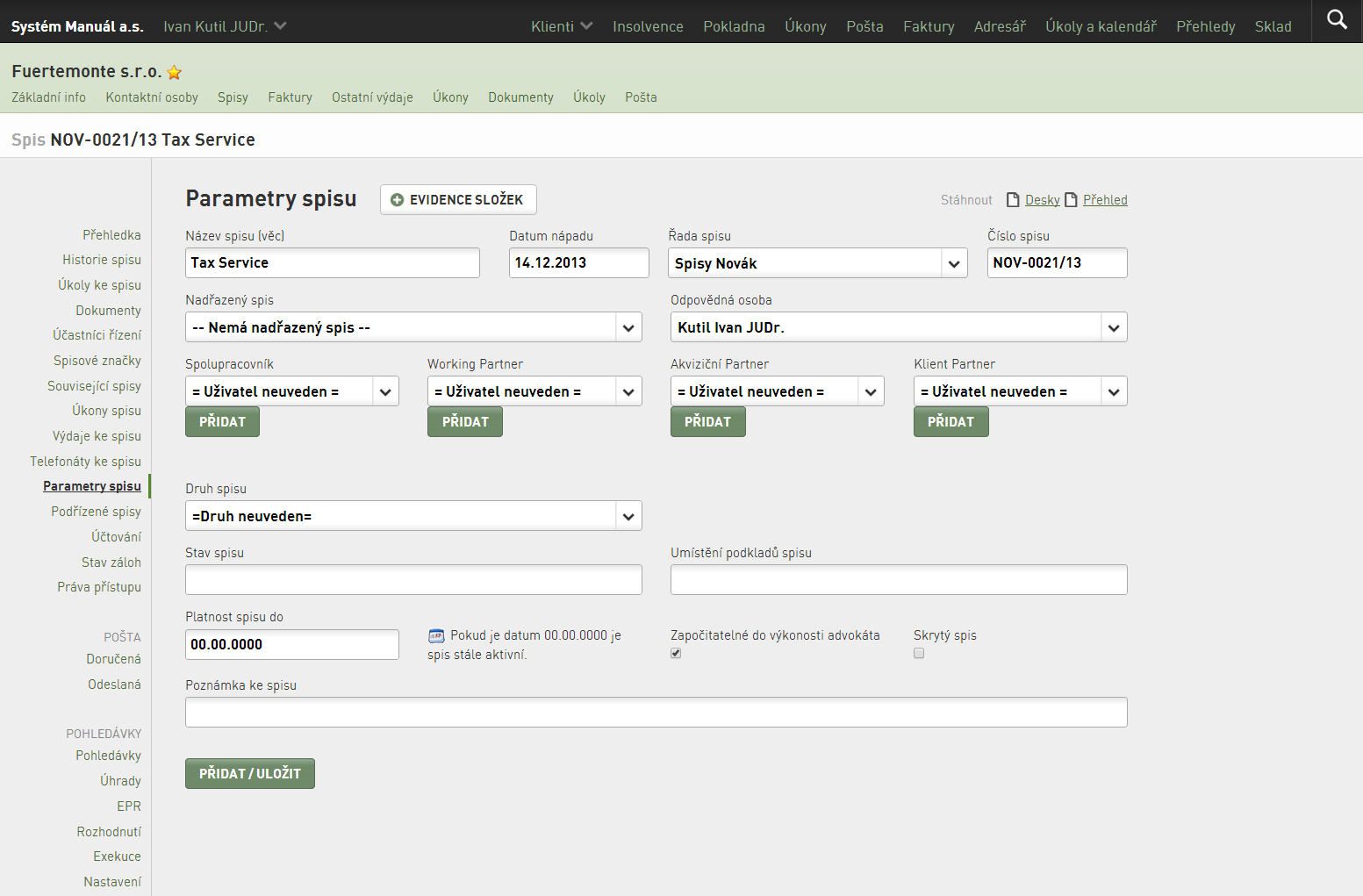Screen dimensions: 1363x896
Task: Open the Nadřazený spis dropdown
Action: (413, 327)
